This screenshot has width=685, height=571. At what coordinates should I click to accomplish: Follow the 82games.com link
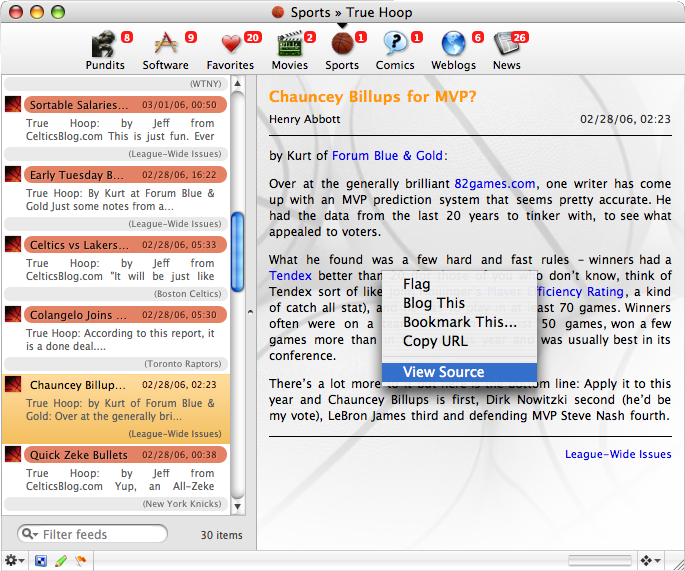coord(495,183)
